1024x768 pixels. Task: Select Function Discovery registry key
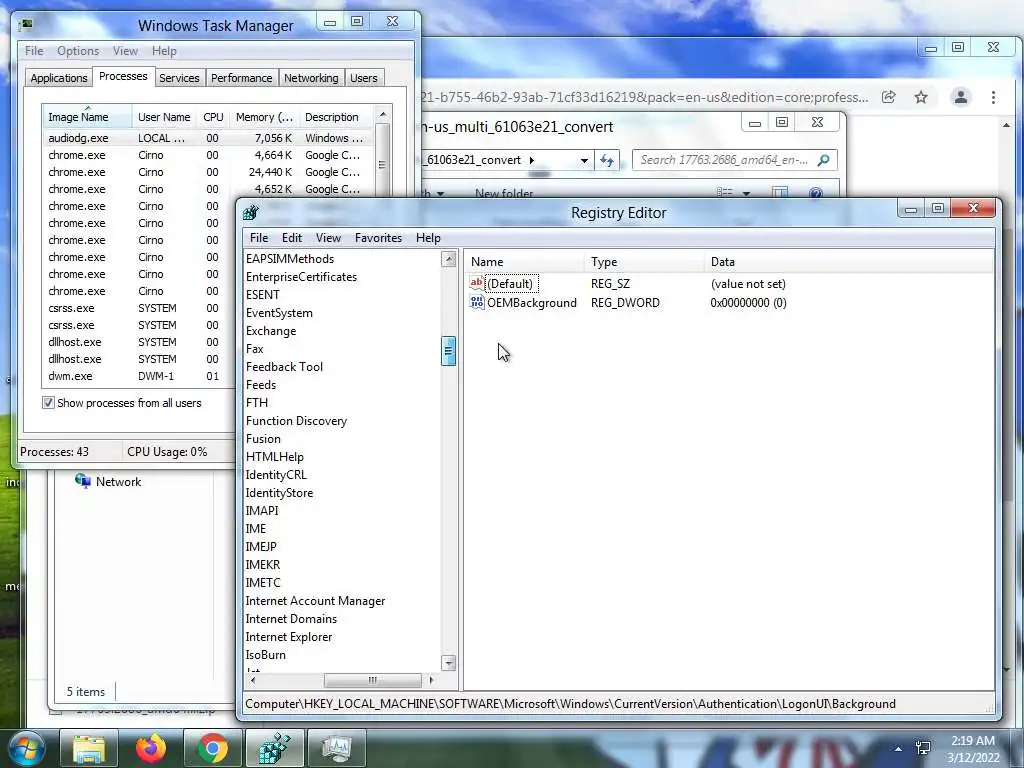click(296, 421)
